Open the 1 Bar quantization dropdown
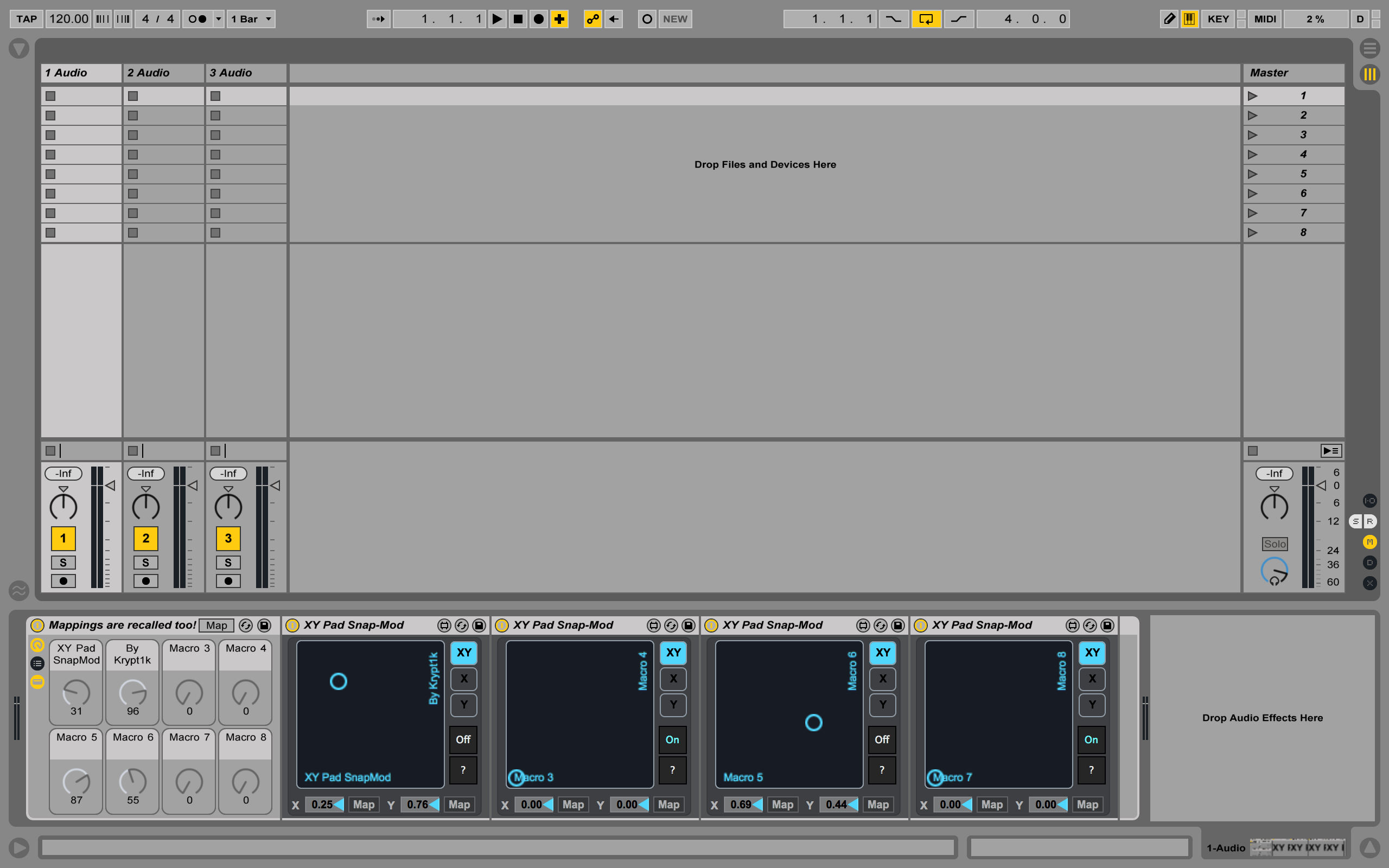This screenshot has width=1389, height=868. pyautogui.click(x=251, y=19)
